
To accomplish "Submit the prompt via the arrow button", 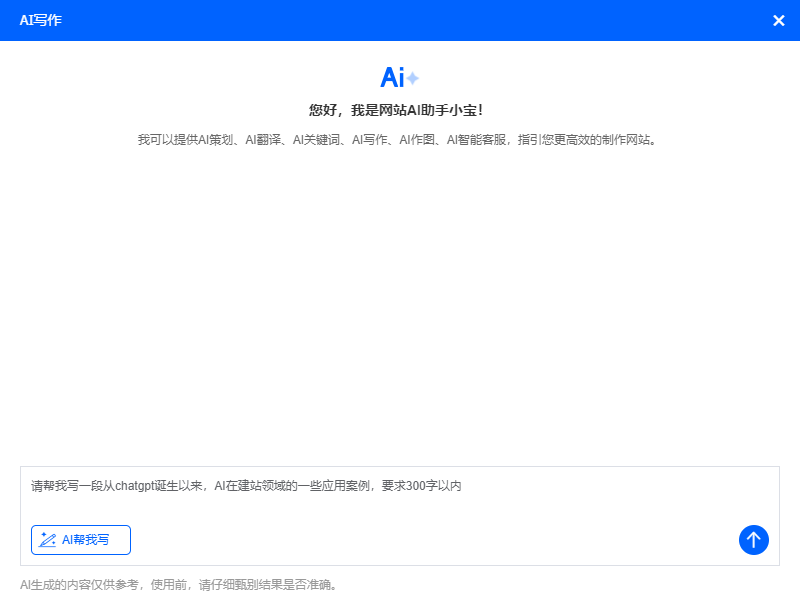I will tap(754, 540).
